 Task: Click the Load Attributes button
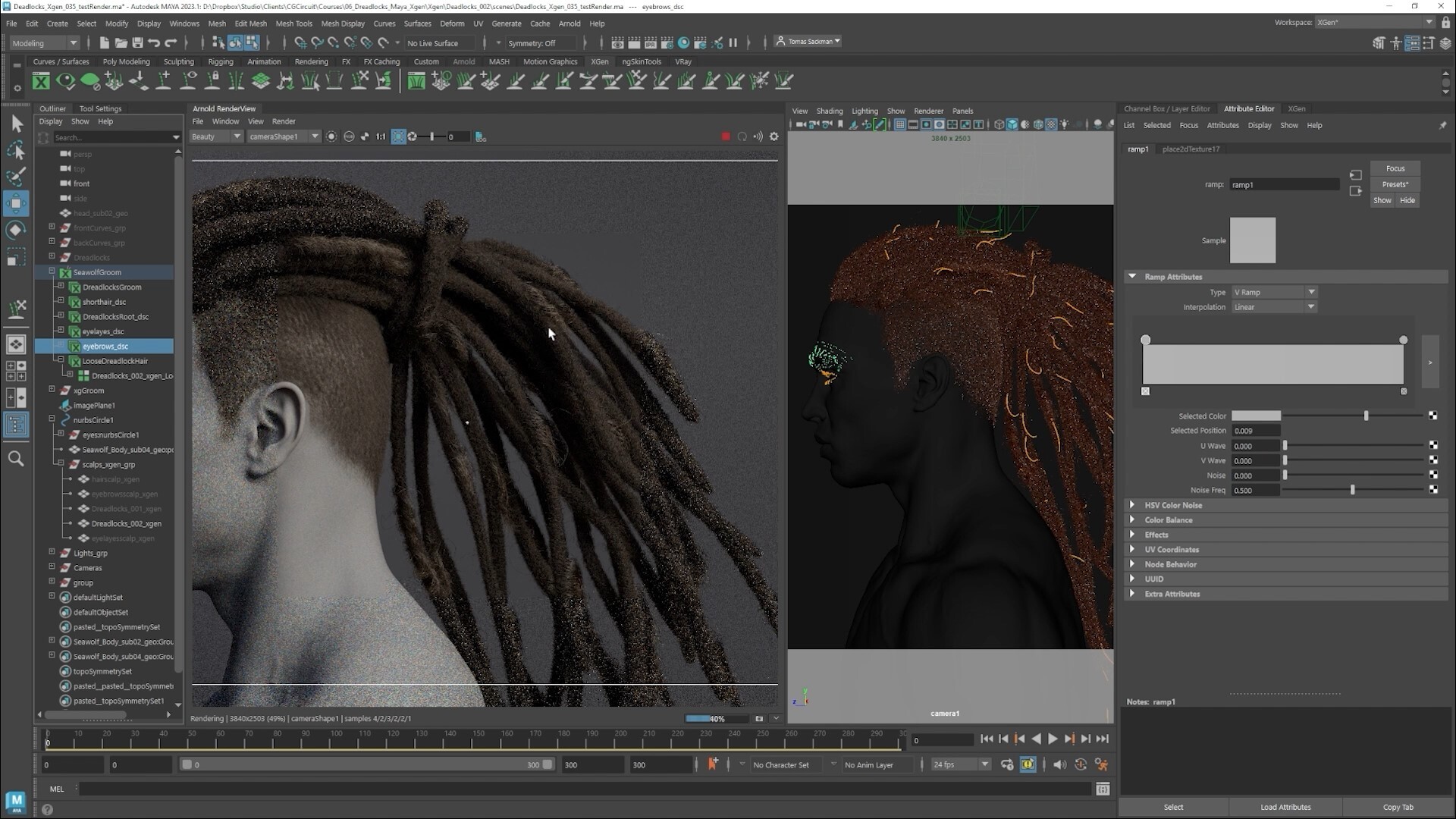click(1285, 807)
